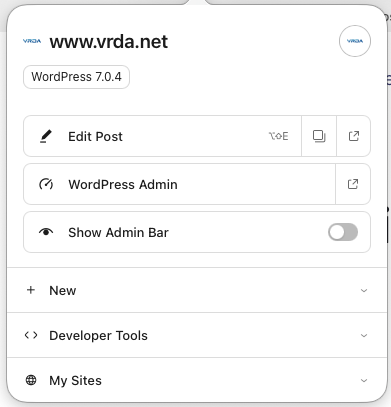Click the eye icon next to Show Admin Bar
This screenshot has height=407, width=391.
click(x=46, y=232)
